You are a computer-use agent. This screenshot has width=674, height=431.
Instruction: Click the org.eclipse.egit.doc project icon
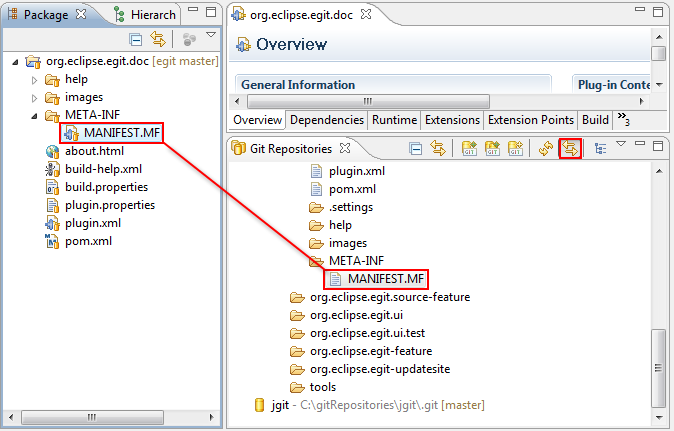click(x=33, y=61)
